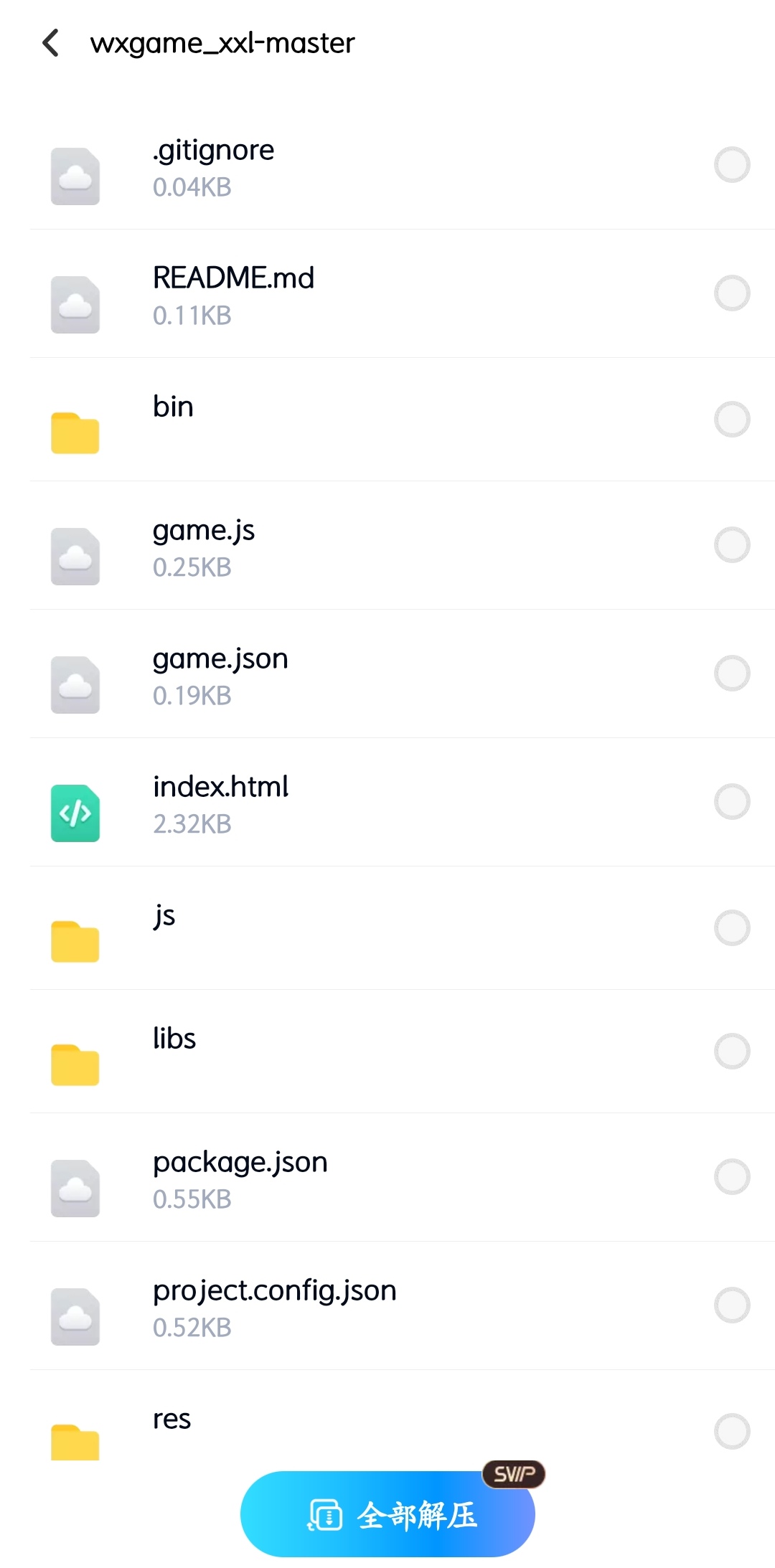Tap the SVIP badge
Screen dimensions: 775x1568
pos(514,1474)
